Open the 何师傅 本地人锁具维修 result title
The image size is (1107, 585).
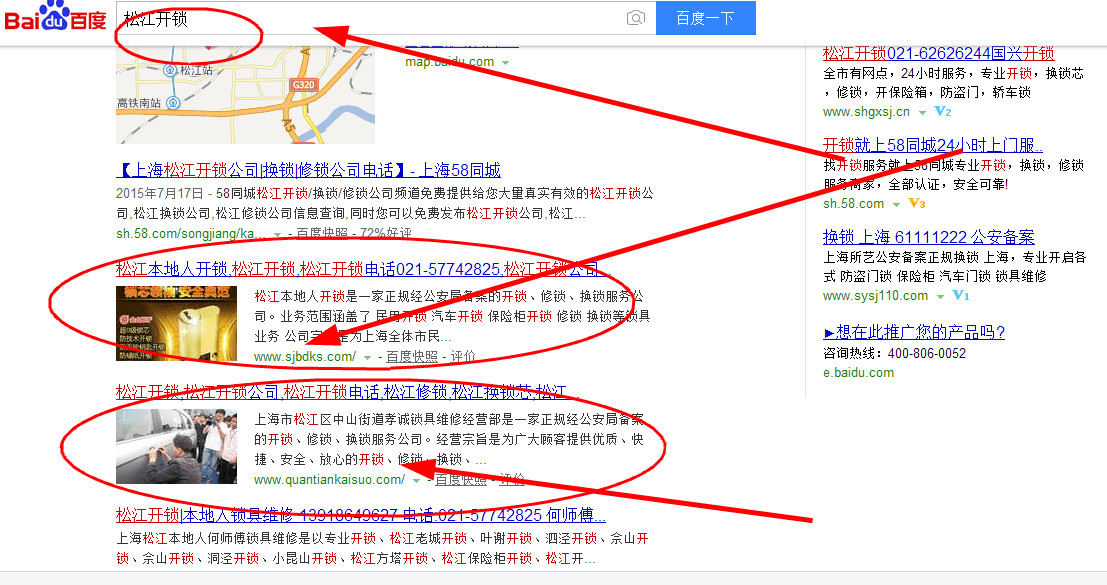361,515
